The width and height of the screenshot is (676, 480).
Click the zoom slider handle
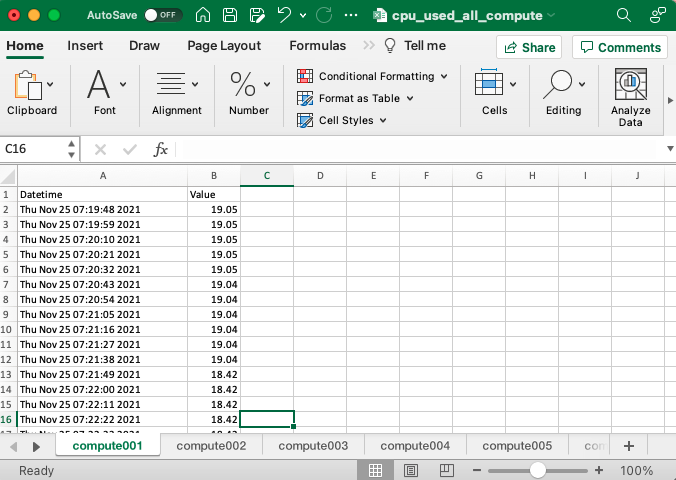pyautogui.click(x=538, y=470)
